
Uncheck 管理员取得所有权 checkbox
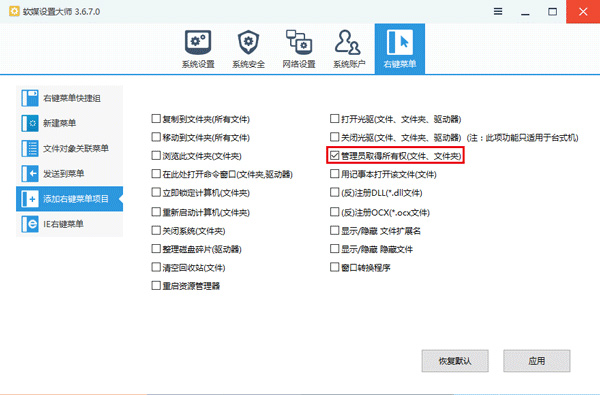pos(334,155)
